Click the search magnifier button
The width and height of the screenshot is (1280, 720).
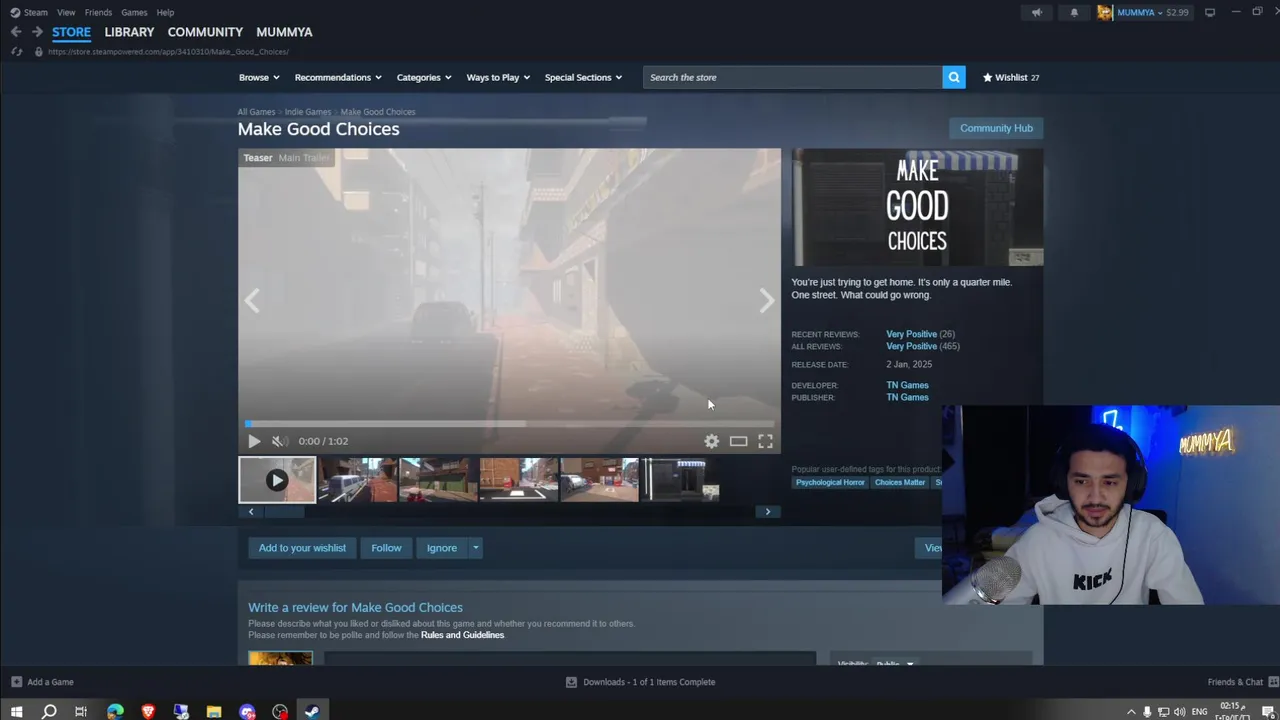pos(954,77)
